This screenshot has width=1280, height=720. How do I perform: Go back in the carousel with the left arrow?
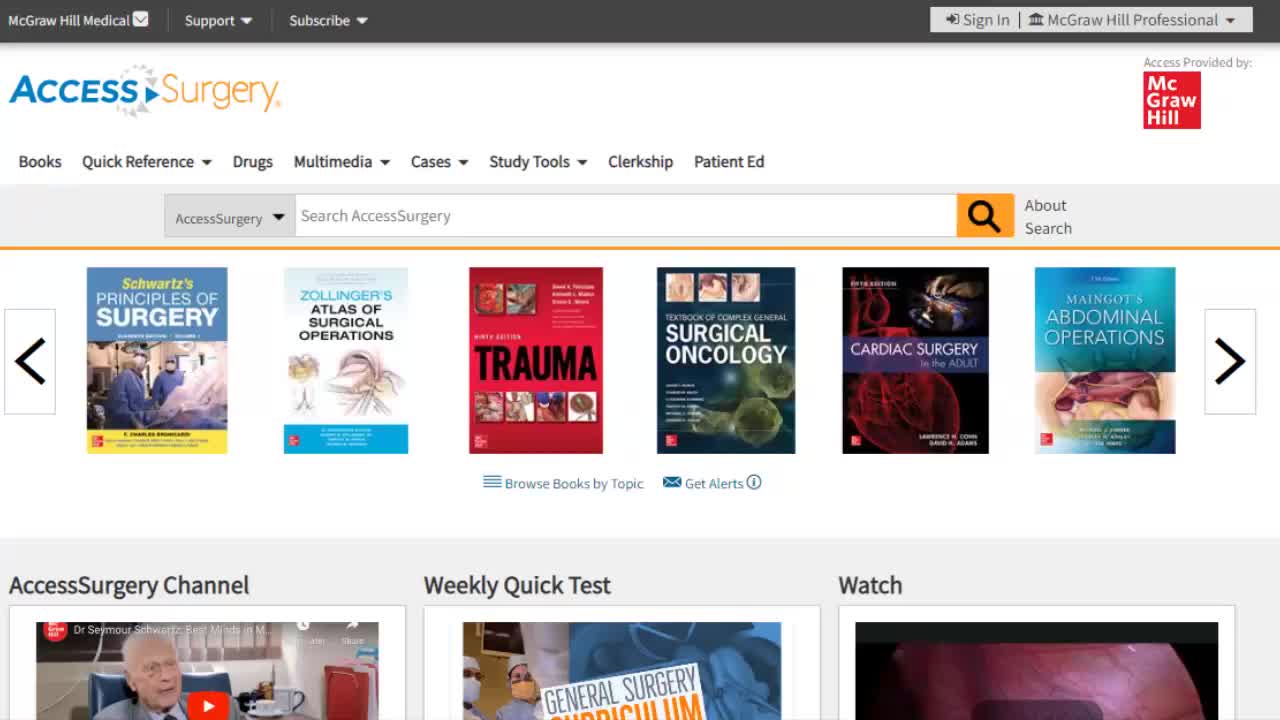(x=29, y=360)
